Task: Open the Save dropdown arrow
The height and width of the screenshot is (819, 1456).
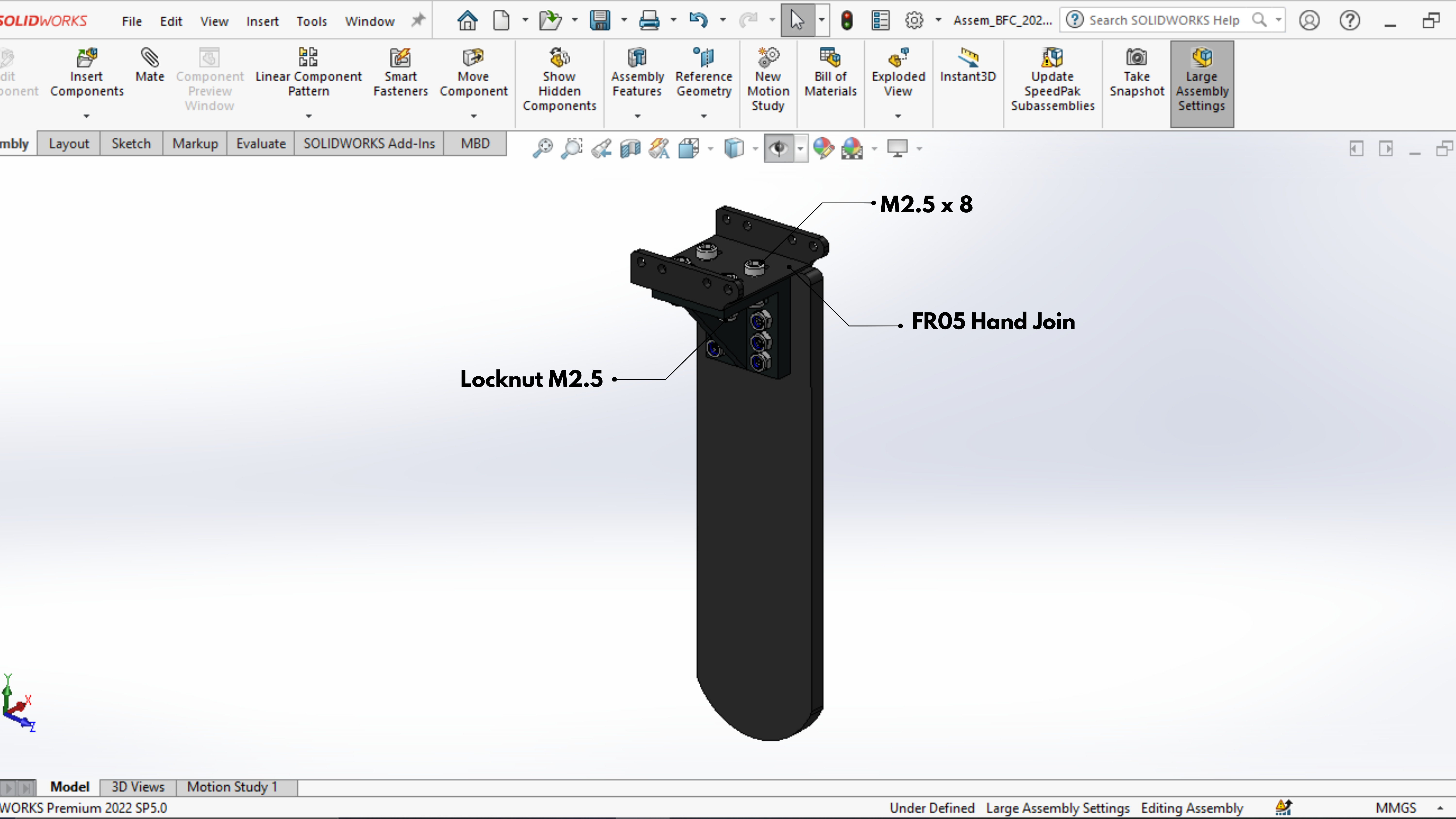Action: (624, 20)
